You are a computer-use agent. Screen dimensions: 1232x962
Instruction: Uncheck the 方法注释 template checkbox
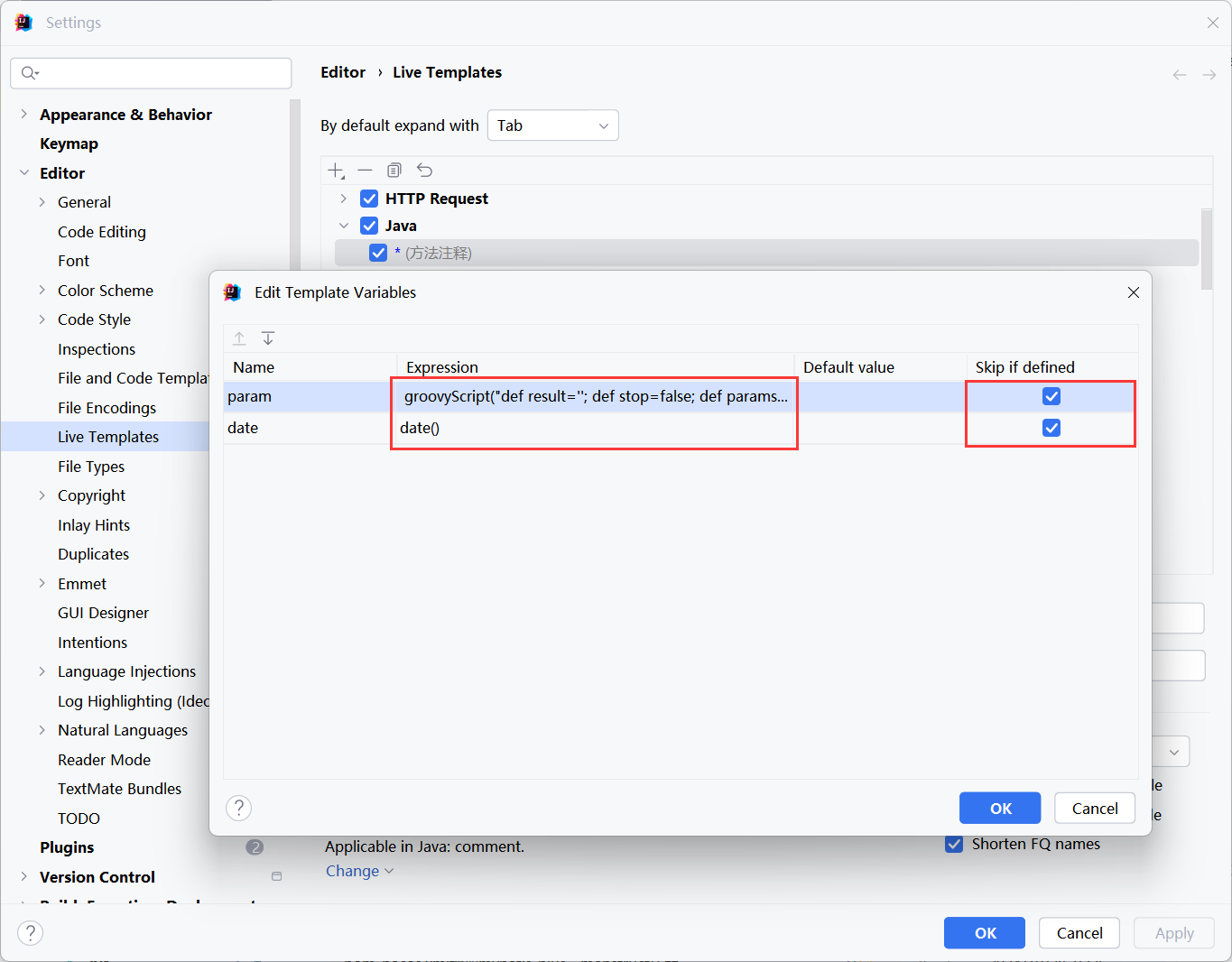pyautogui.click(x=378, y=253)
